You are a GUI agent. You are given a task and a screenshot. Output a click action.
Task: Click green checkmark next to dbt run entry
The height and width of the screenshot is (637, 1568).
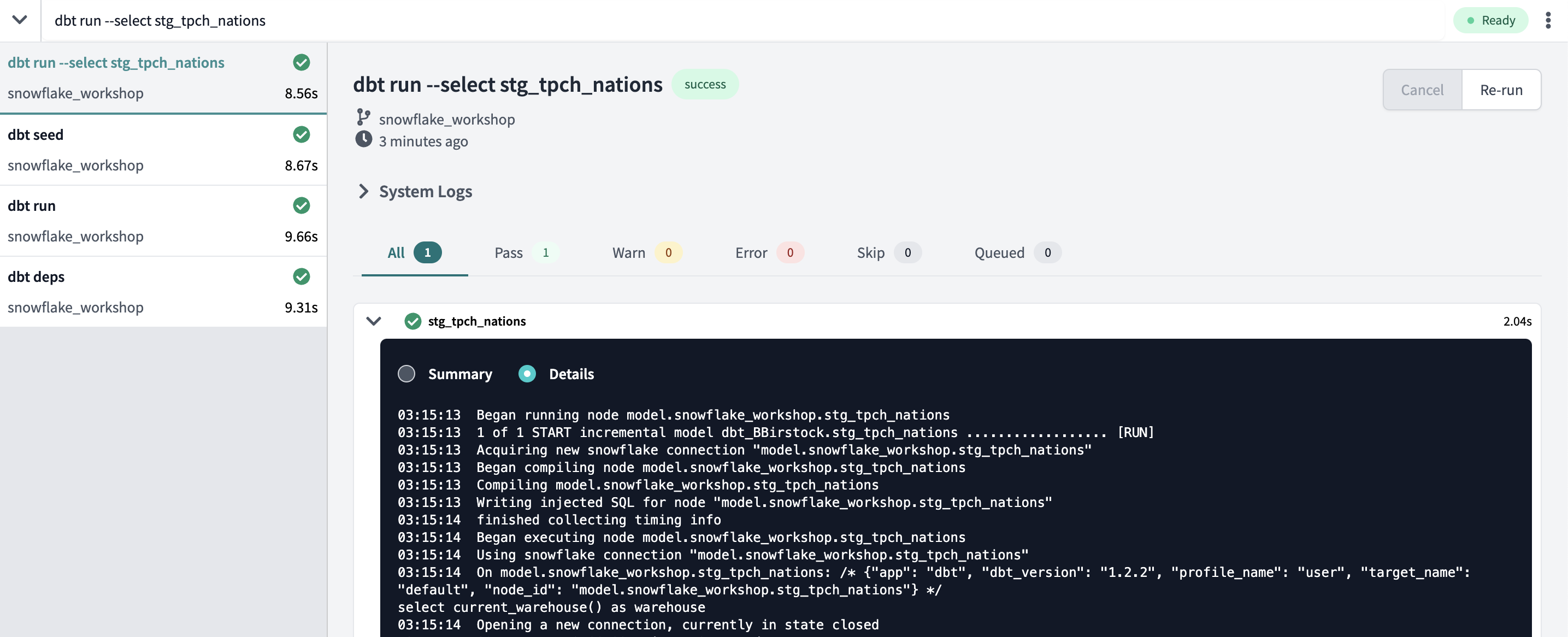(301, 205)
